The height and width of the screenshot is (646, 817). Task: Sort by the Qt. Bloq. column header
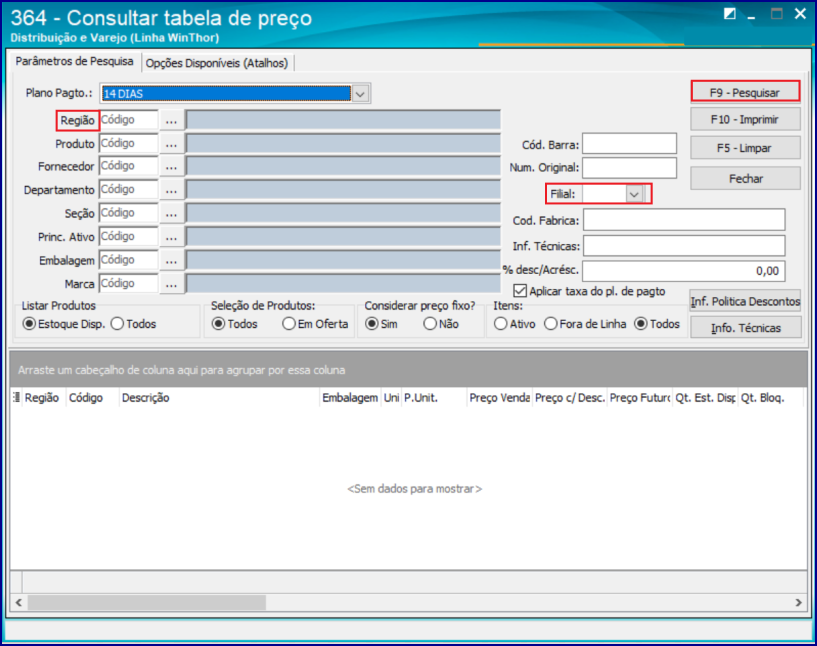[771, 397]
